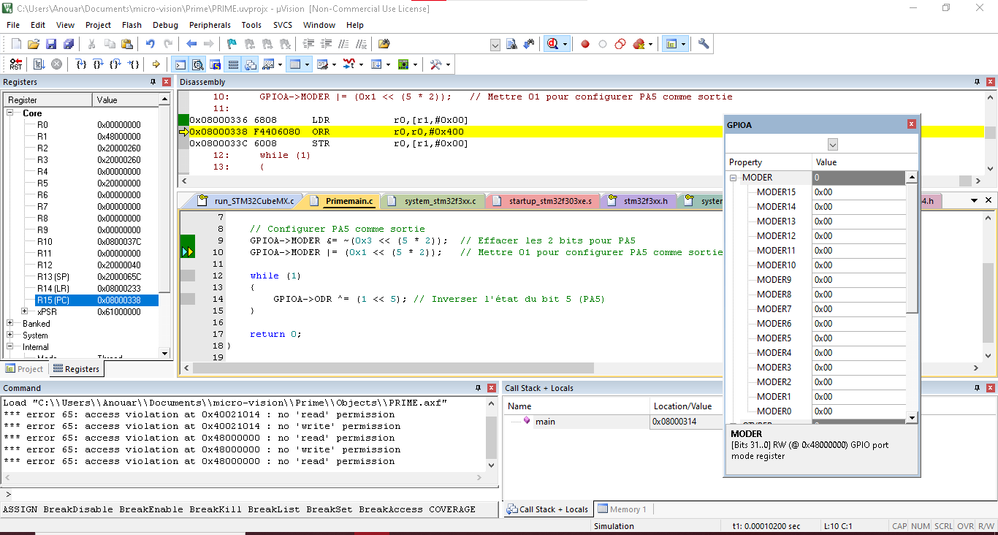998x535 pixels.
Task: Click the Run button in debug toolbar
Action: 38,64
